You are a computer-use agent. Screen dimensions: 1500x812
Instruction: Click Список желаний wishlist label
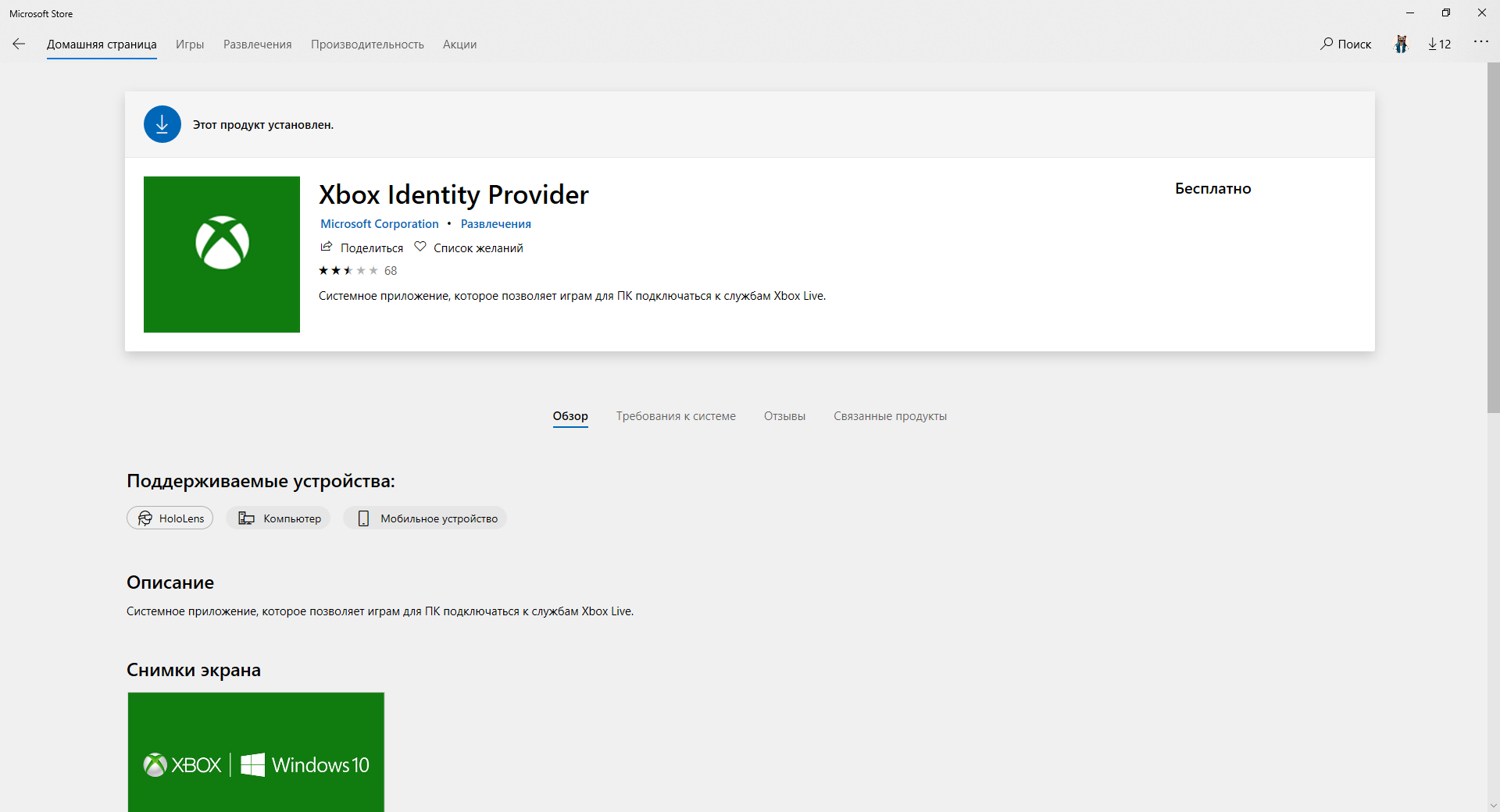pos(478,248)
